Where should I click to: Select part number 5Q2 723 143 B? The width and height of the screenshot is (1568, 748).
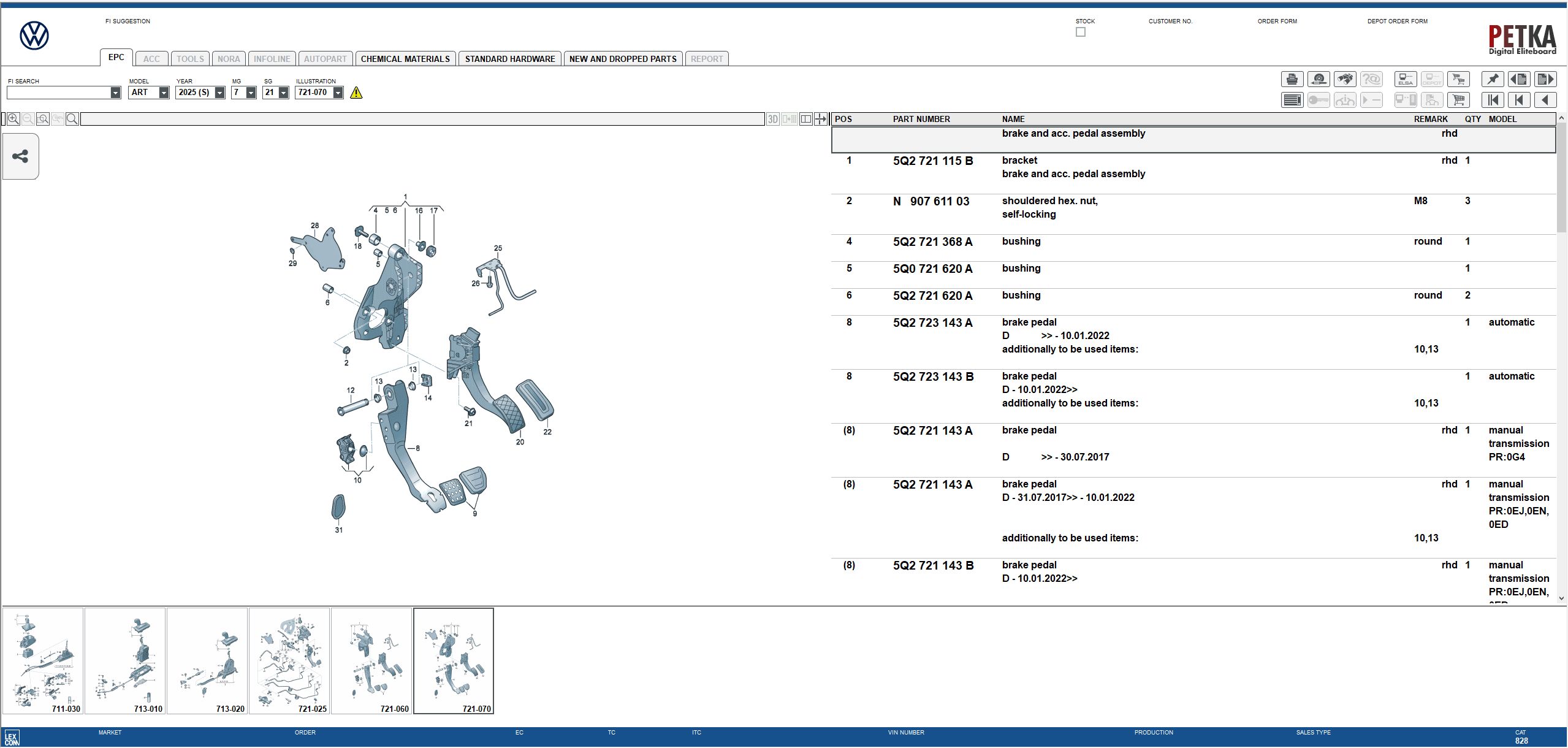coord(933,377)
